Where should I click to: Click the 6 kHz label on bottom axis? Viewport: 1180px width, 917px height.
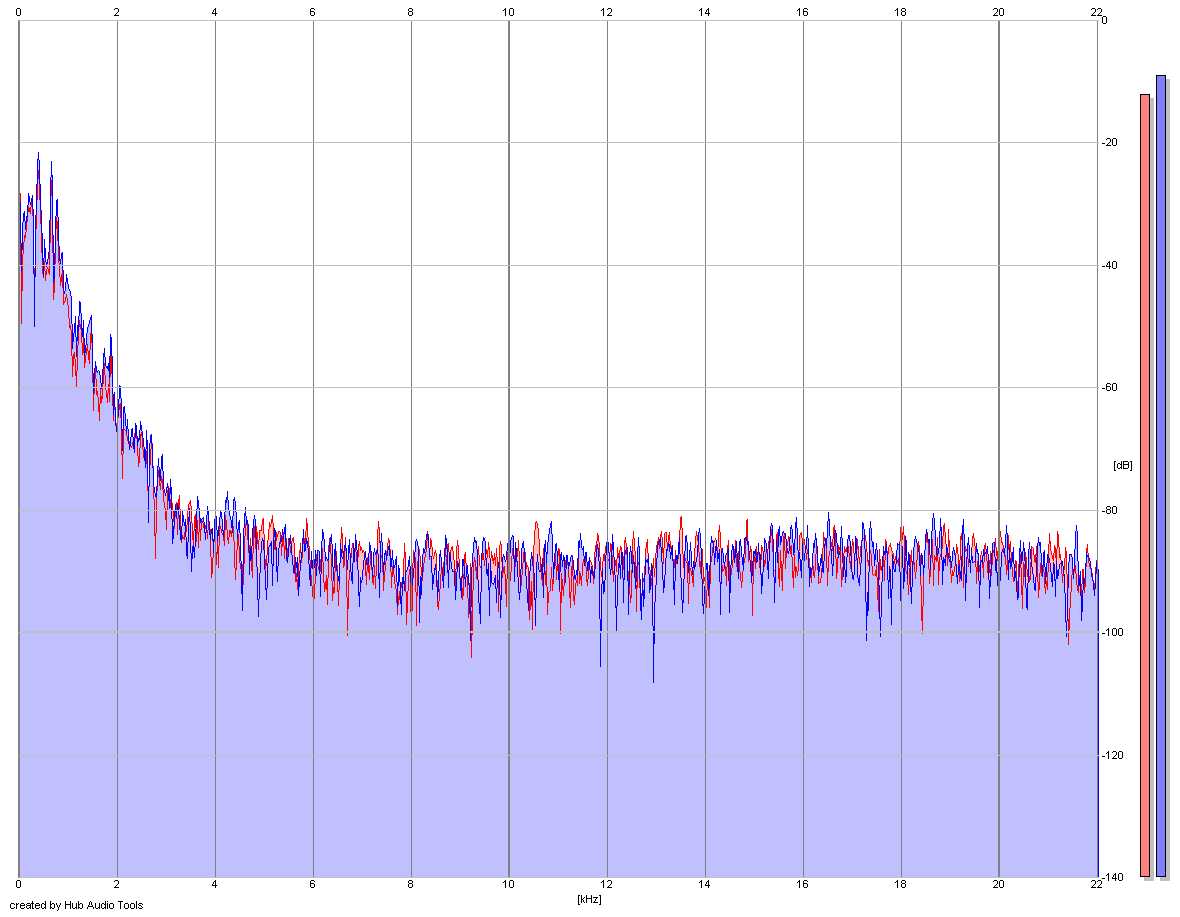[312, 884]
